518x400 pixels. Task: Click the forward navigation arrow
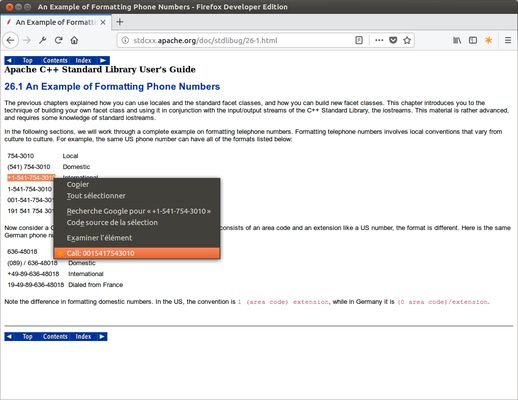[27, 40]
